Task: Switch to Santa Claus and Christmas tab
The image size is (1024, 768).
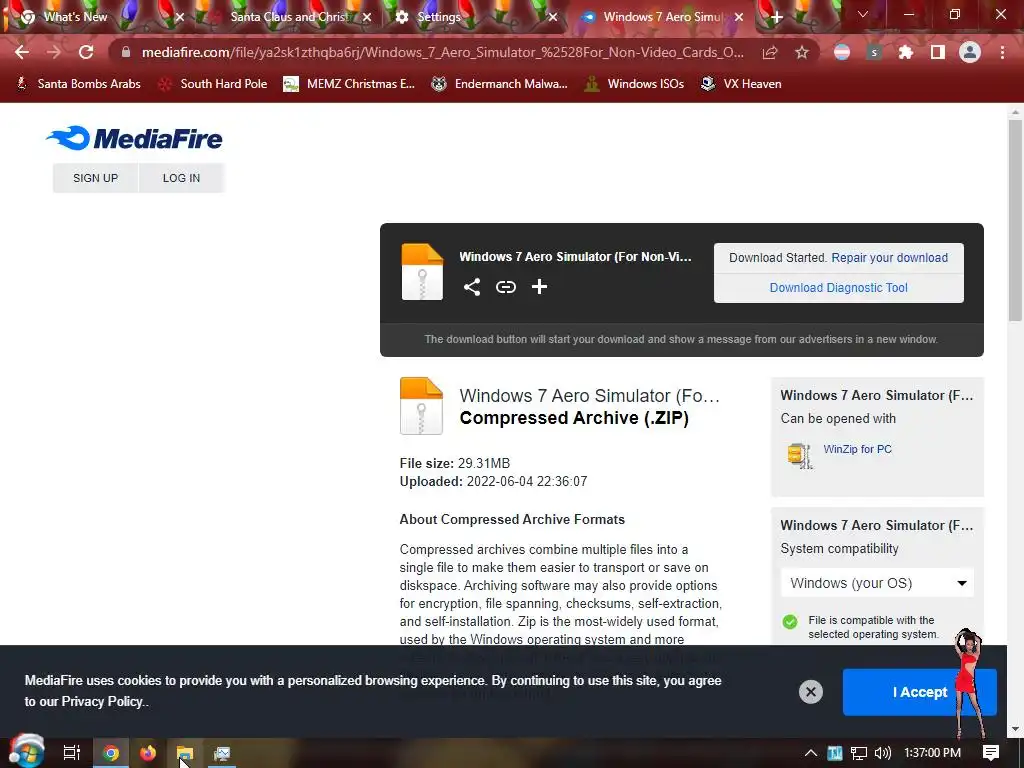Action: (289, 17)
